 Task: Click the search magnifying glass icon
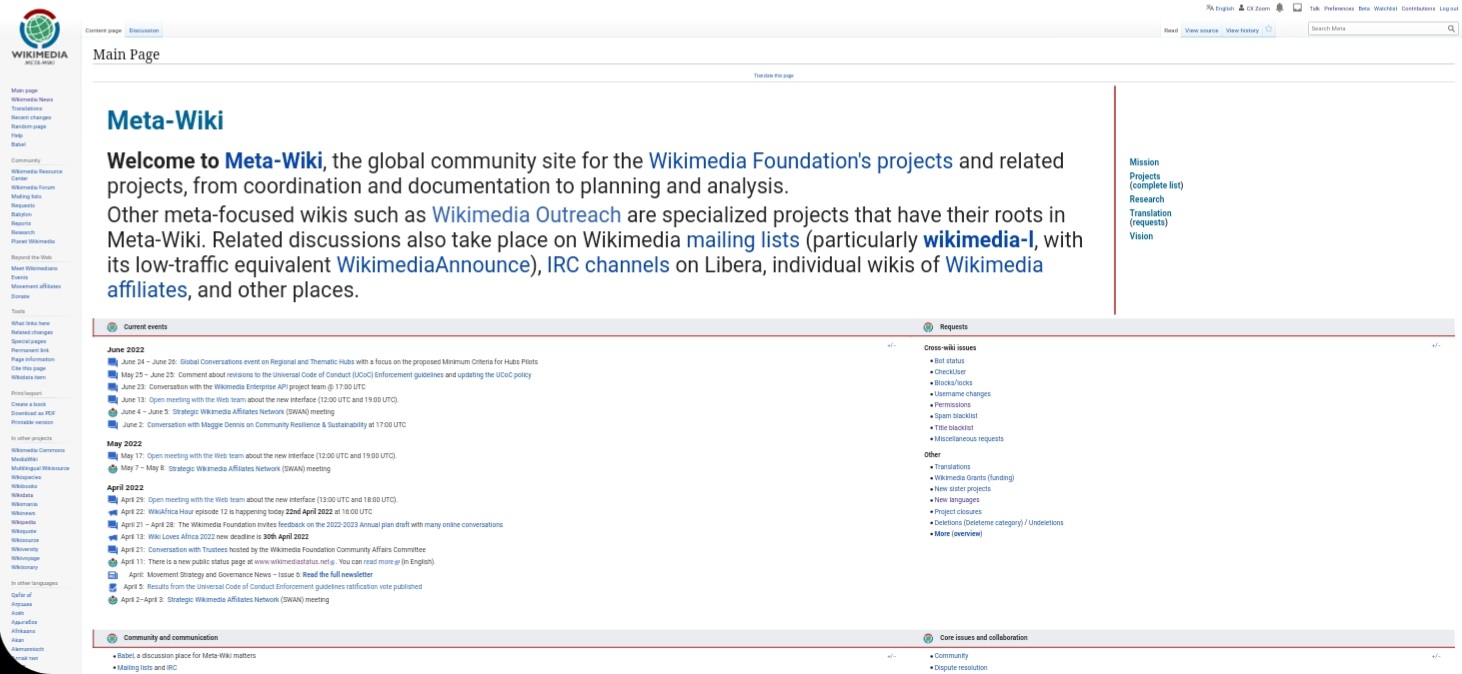point(1451,29)
